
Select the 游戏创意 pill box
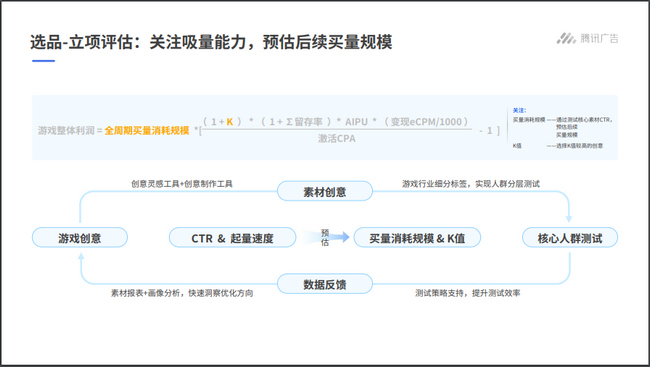[80, 238]
